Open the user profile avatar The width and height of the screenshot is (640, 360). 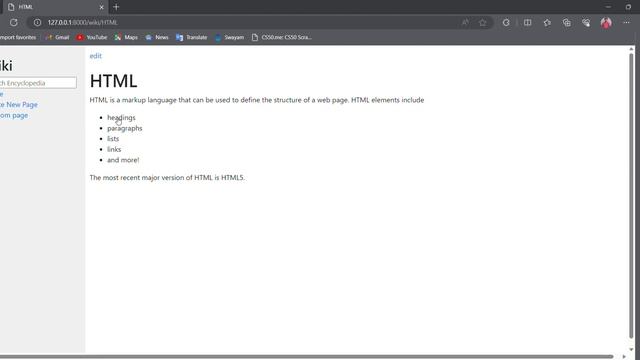(606, 22)
